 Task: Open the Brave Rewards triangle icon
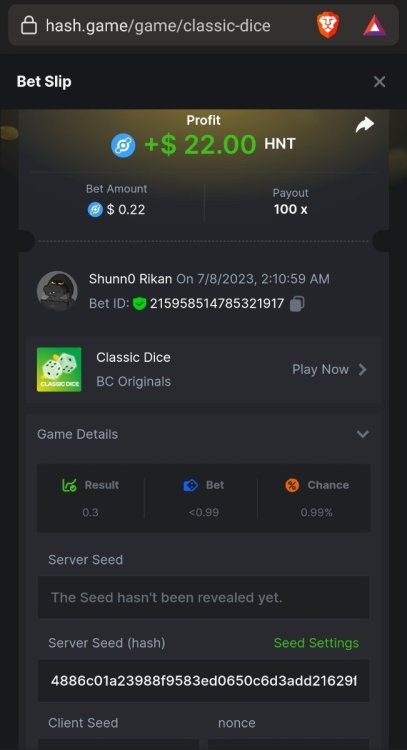[x=374, y=26]
